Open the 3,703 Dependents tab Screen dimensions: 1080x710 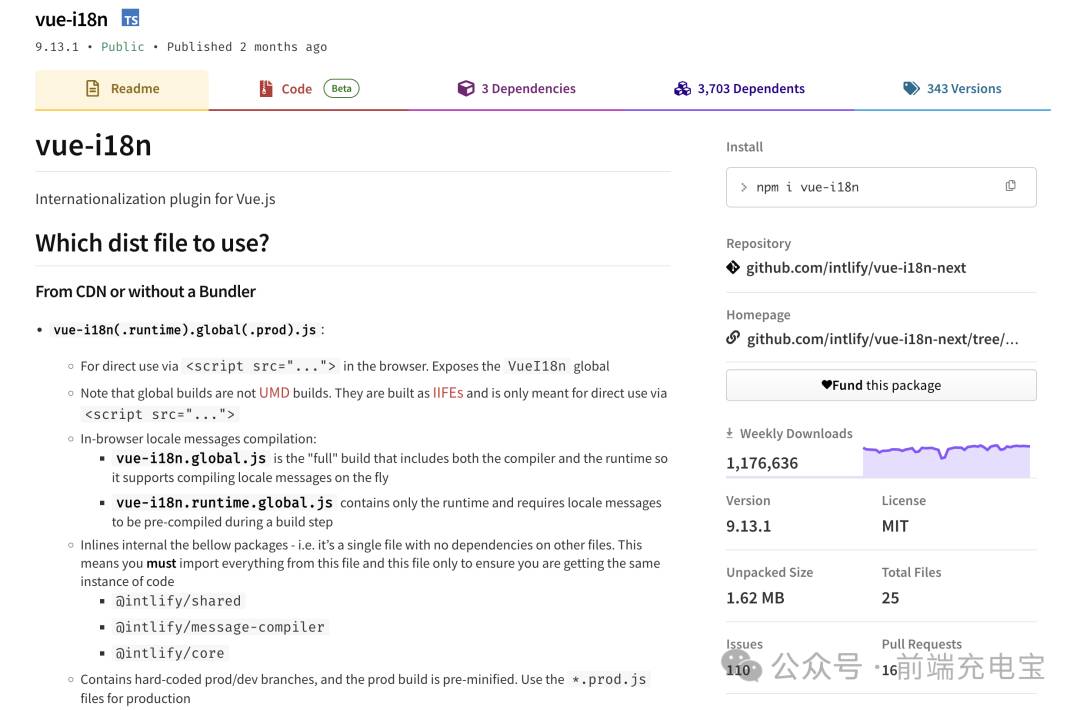(x=739, y=88)
